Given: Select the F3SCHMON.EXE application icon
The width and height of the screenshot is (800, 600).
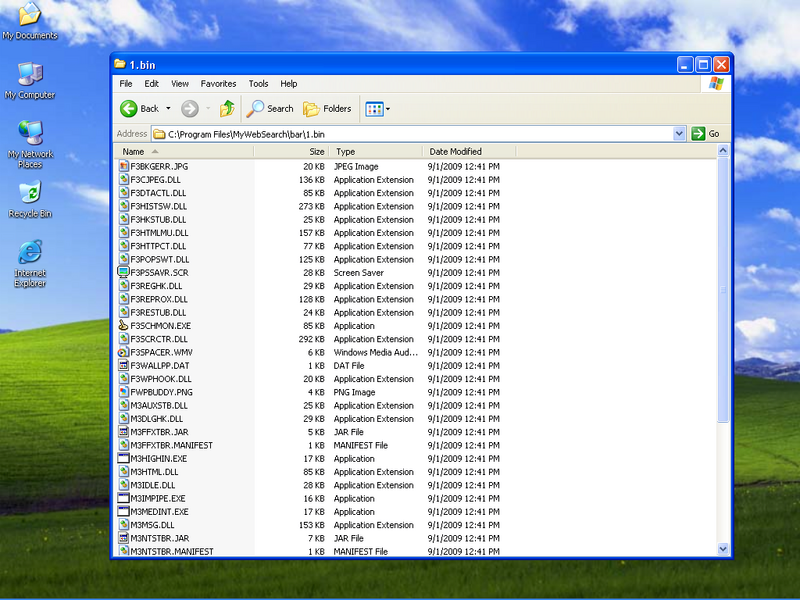Looking at the screenshot, I should [x=123, y=325].
